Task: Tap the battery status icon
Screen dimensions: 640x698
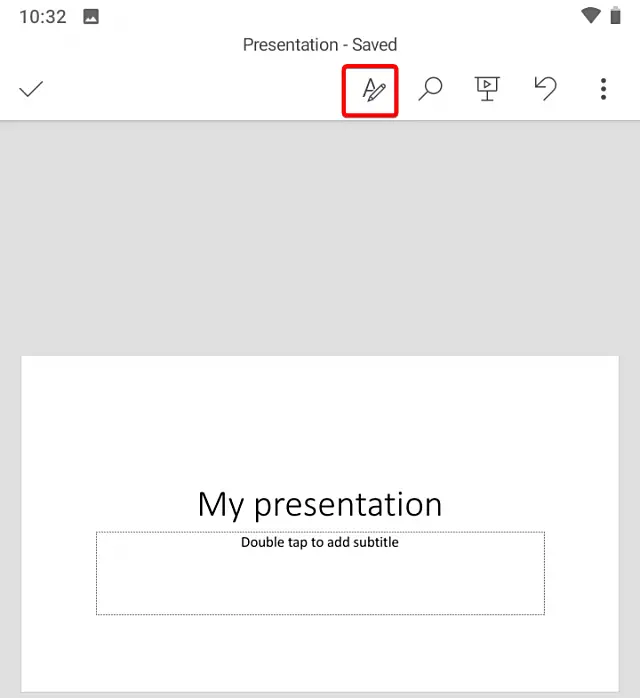Action: 616,16
